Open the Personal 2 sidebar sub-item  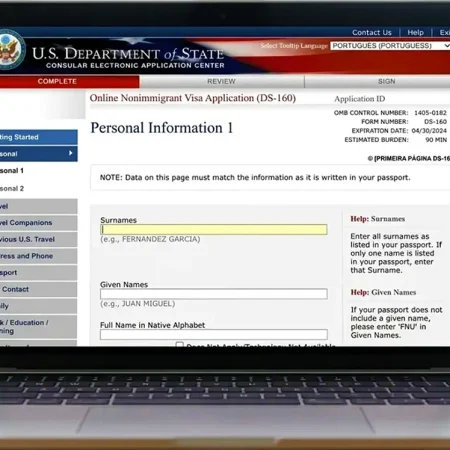12,188
